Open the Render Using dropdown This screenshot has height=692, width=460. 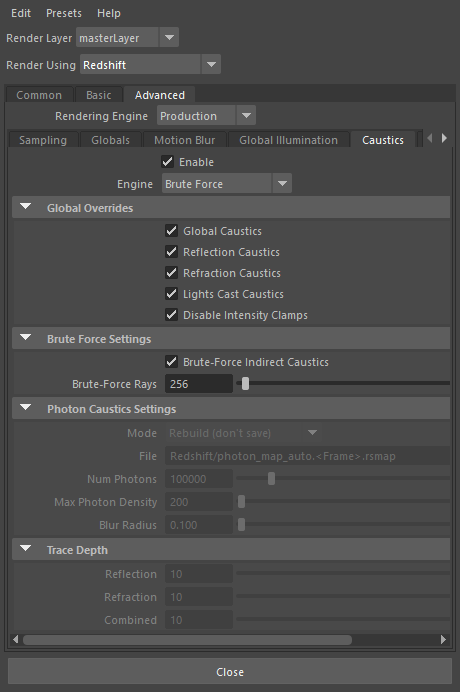pos(150,65)
